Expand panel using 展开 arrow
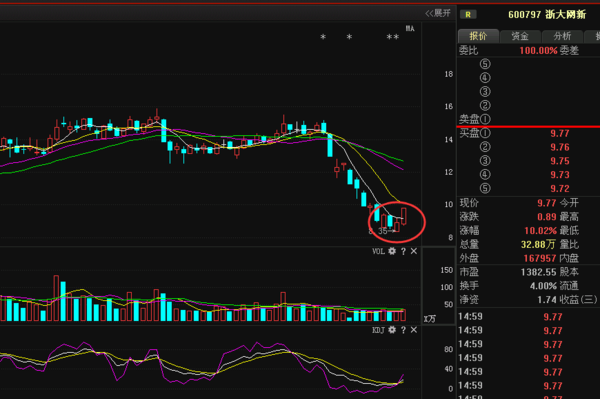This screenshot has width=600, height=399. (x=438, y=13)
